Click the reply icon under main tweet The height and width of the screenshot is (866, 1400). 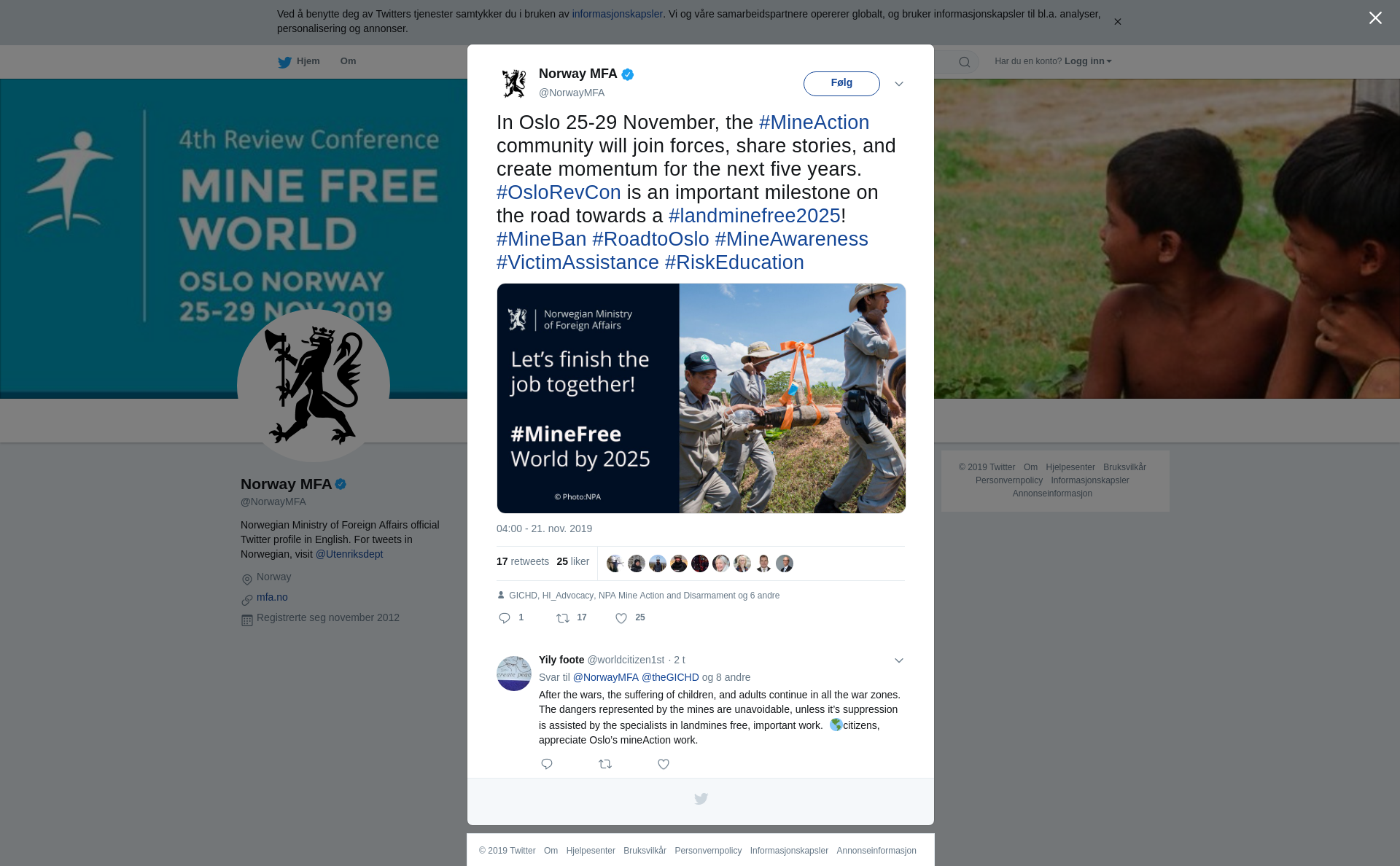tap(505, 618)
